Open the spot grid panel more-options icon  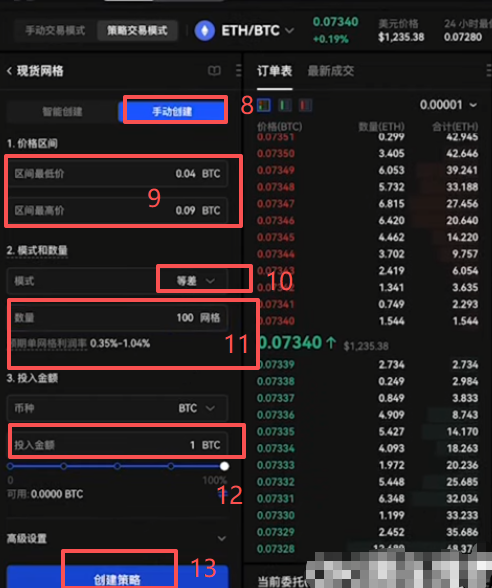[x=238, y=70]
